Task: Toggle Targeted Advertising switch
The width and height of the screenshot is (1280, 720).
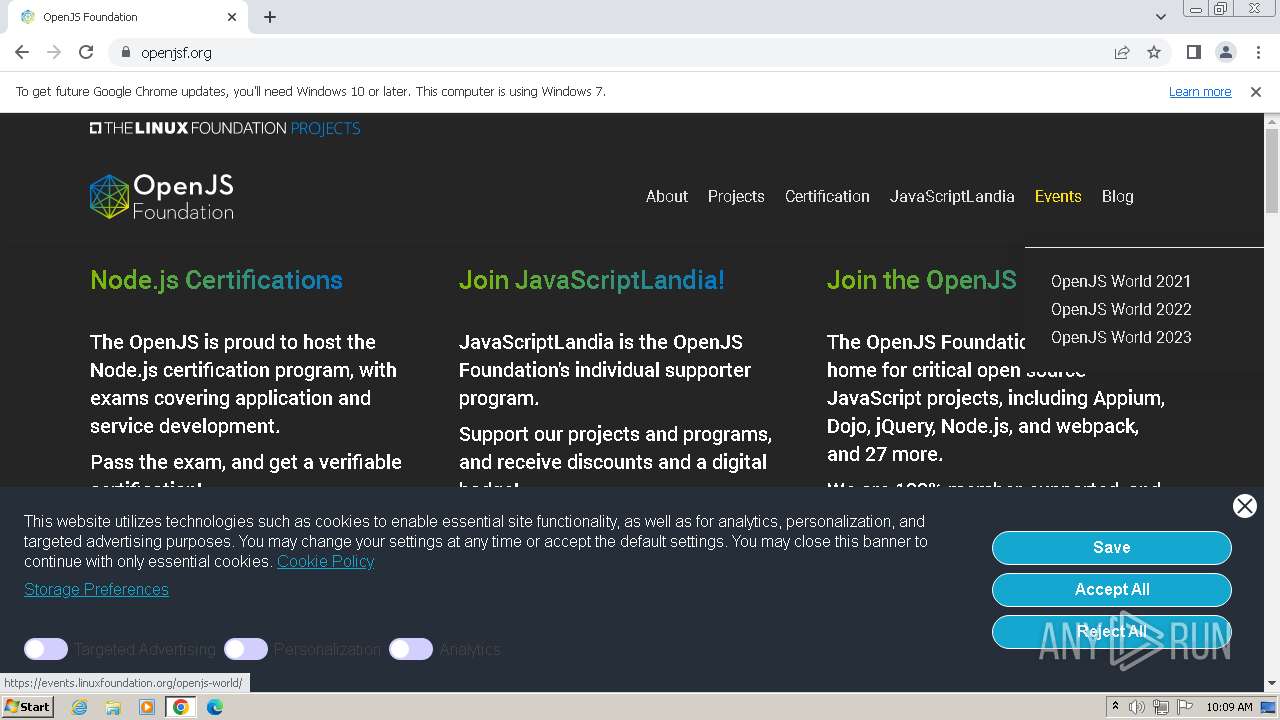Action: (46, 649)
